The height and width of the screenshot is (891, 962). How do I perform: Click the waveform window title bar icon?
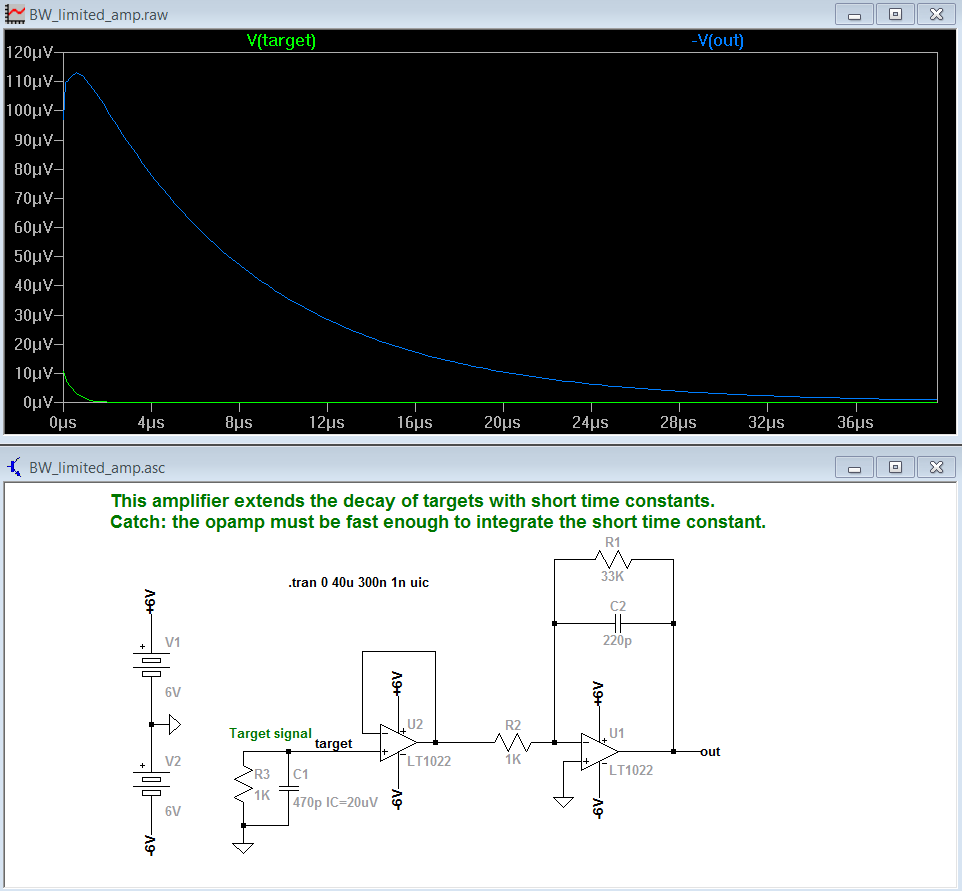tap(15, 14)
